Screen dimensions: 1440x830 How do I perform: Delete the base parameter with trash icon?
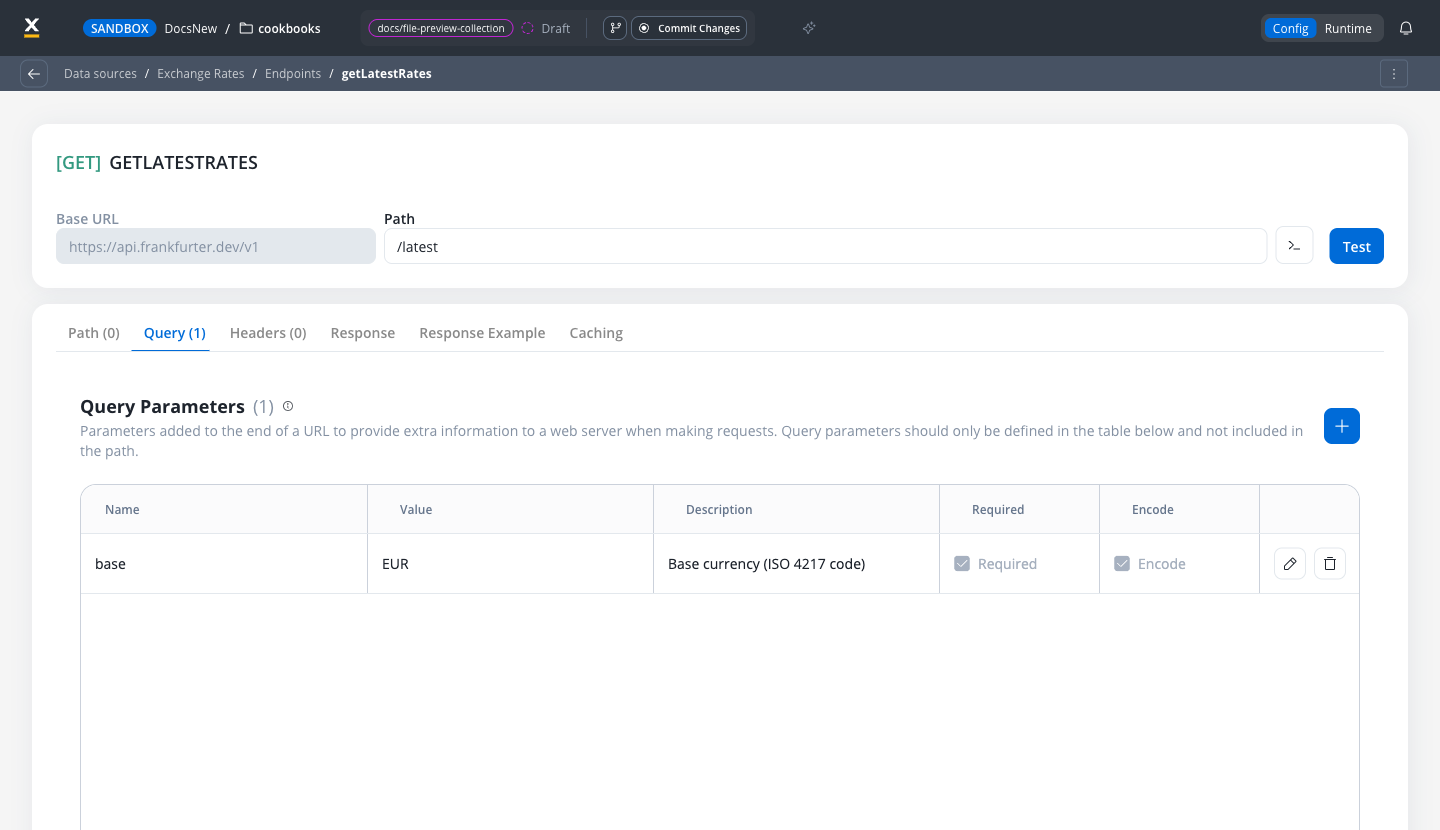pyautogui.click(x=1330, y=564)
